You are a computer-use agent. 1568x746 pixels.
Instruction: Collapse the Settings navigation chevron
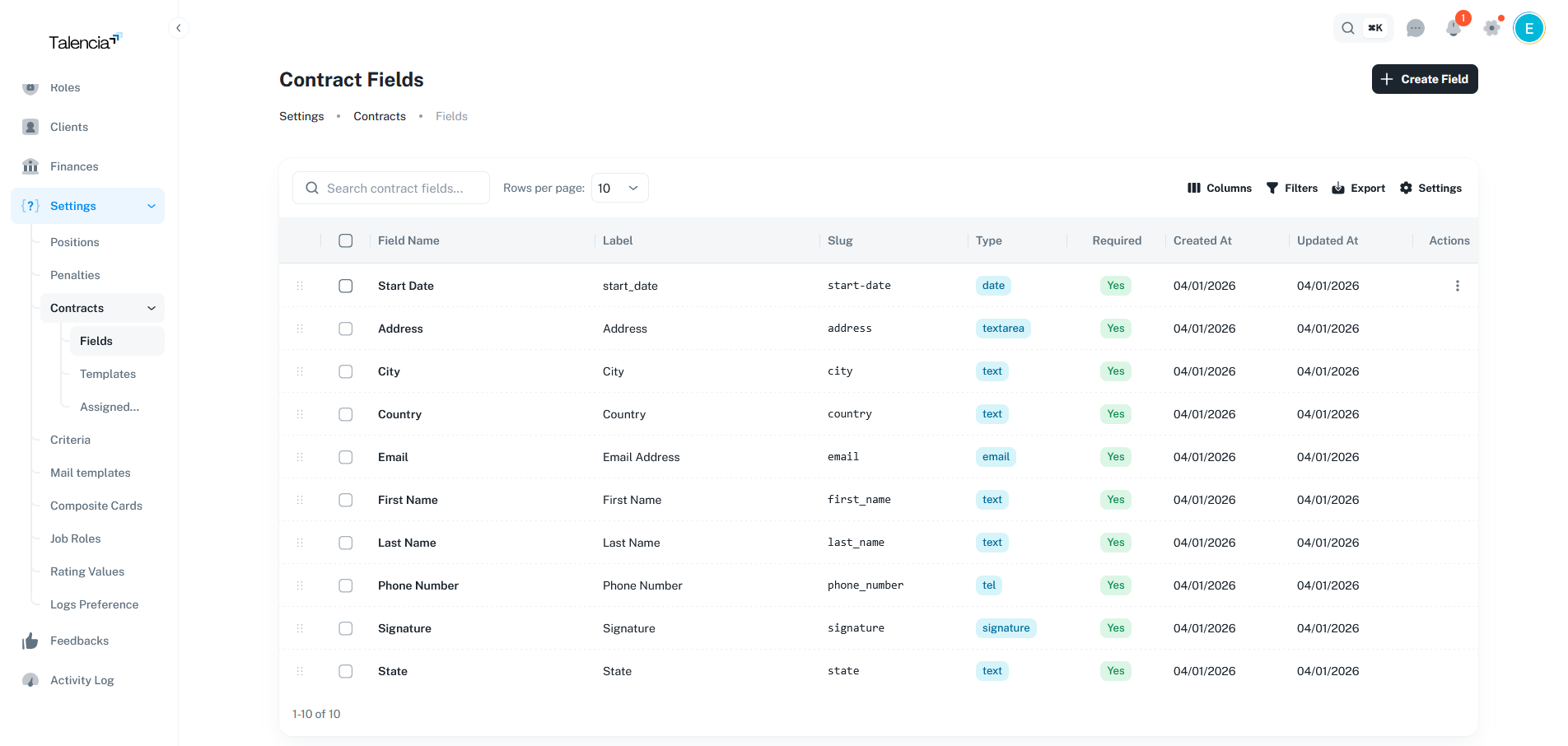pyautogui.click(x=151, y=206)
